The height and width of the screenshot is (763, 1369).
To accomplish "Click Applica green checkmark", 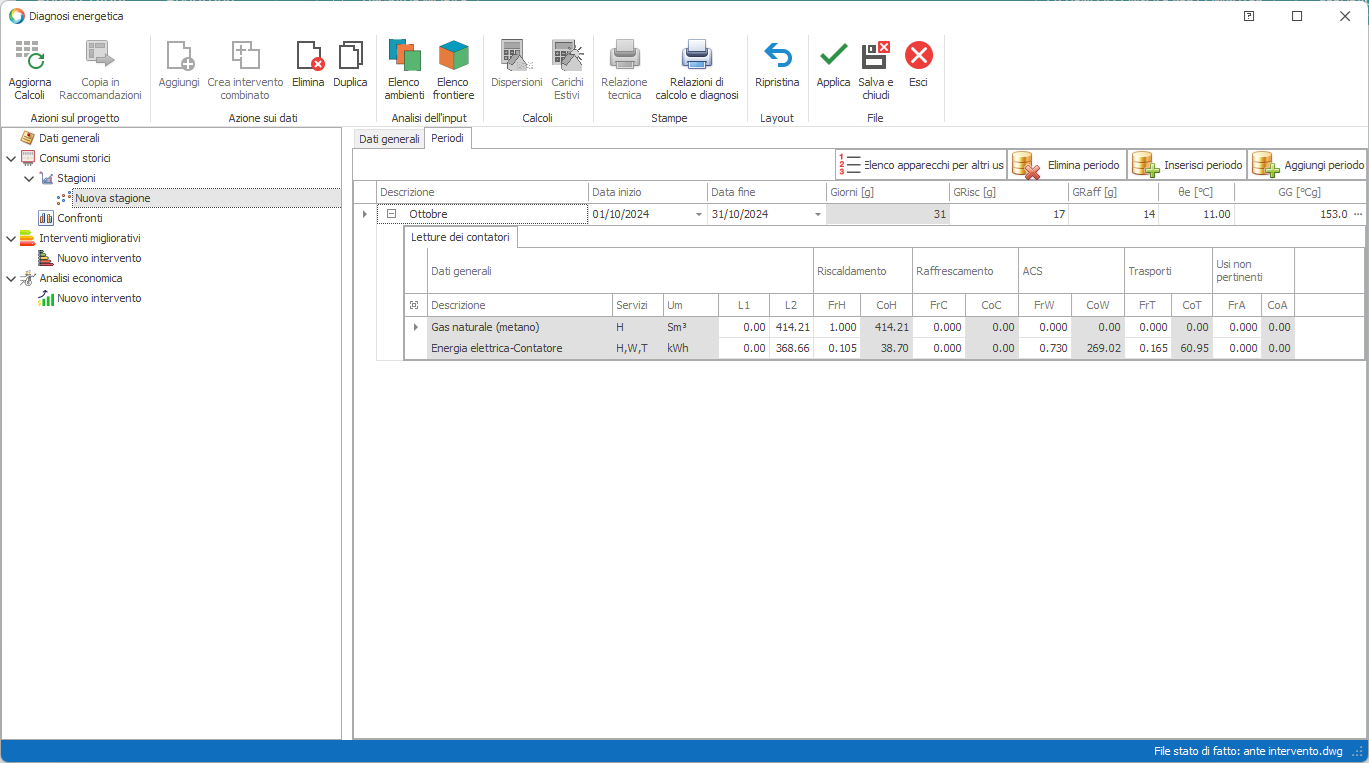I will coord(833,56).
